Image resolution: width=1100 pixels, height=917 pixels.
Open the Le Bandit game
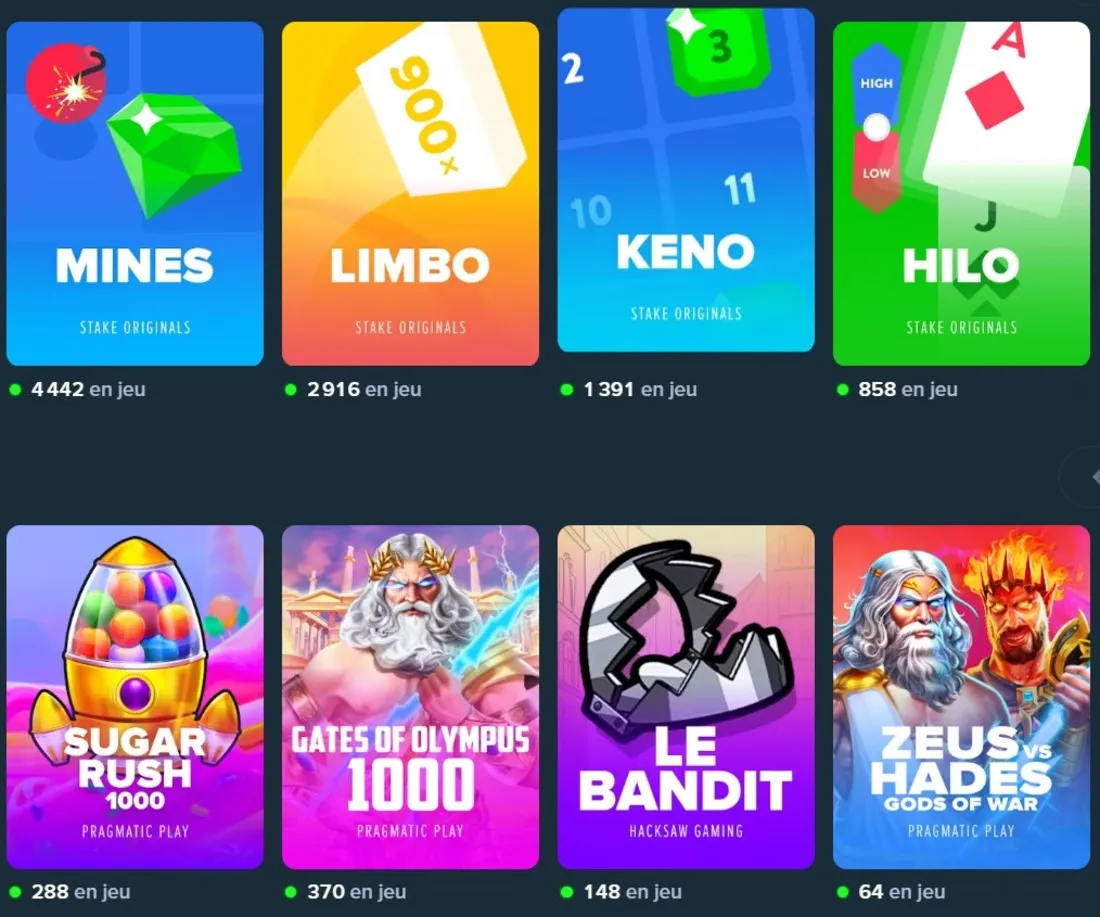(686, 697)
